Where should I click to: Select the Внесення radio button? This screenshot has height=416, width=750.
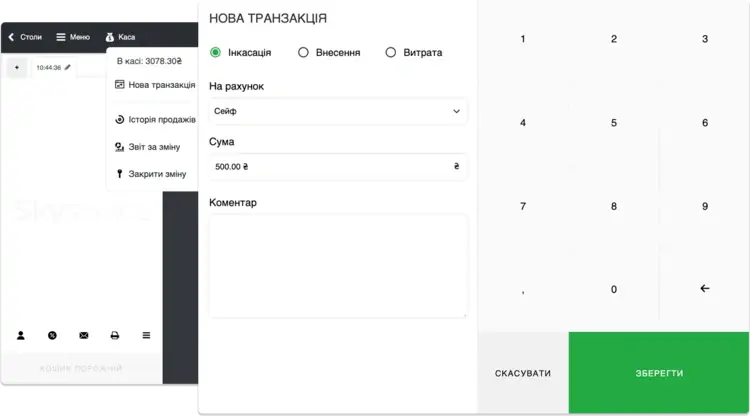303,52
